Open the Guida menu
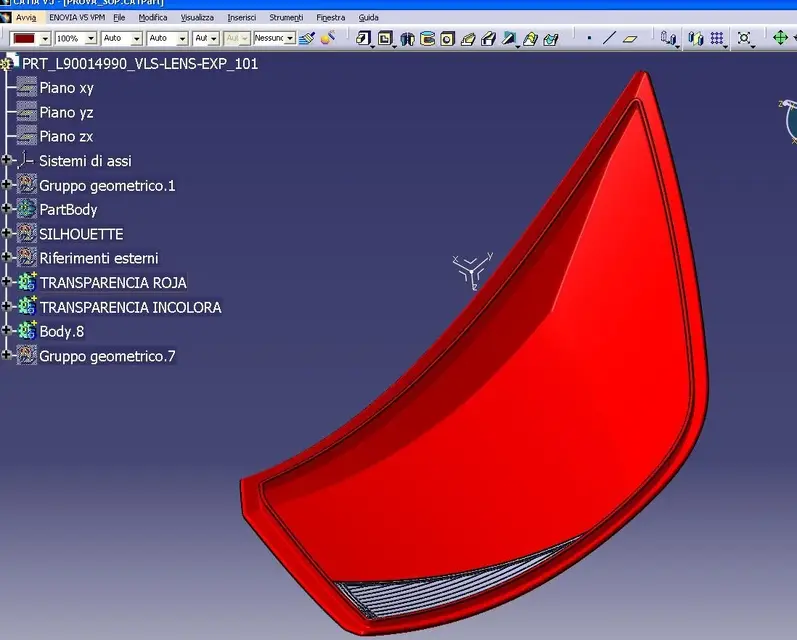This screenshot has height=640, width=797. click(369, 17)
